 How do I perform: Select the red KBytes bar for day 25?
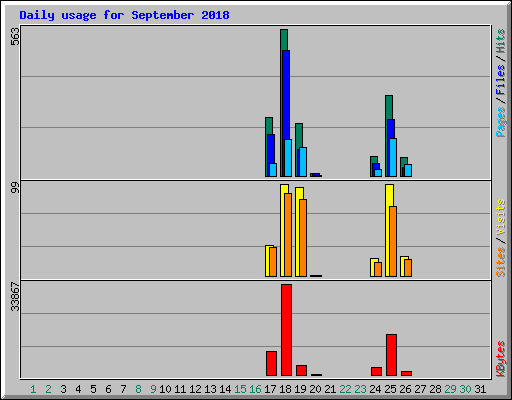click(391, 355)
